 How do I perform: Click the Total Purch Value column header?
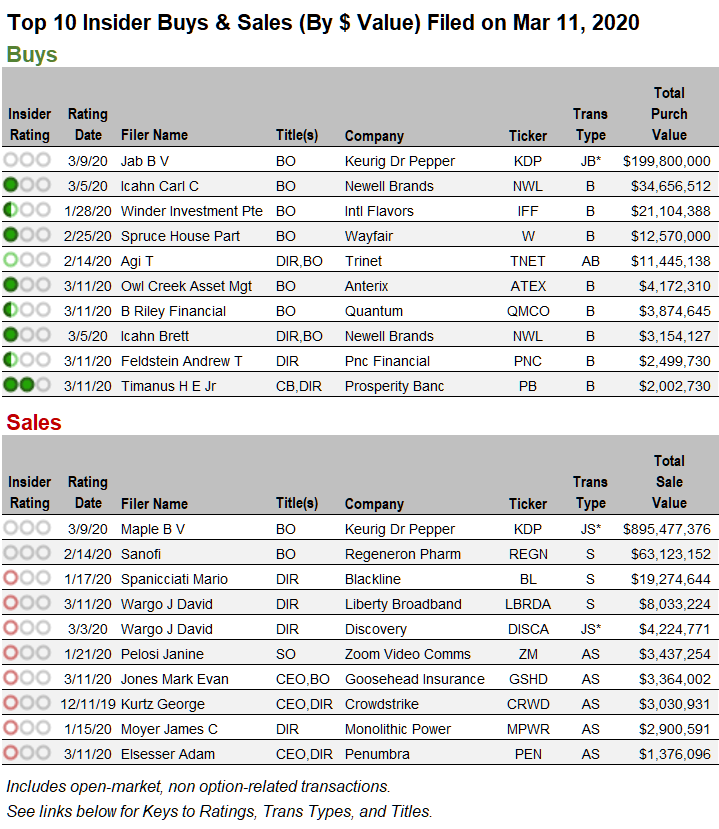(669, 114)
